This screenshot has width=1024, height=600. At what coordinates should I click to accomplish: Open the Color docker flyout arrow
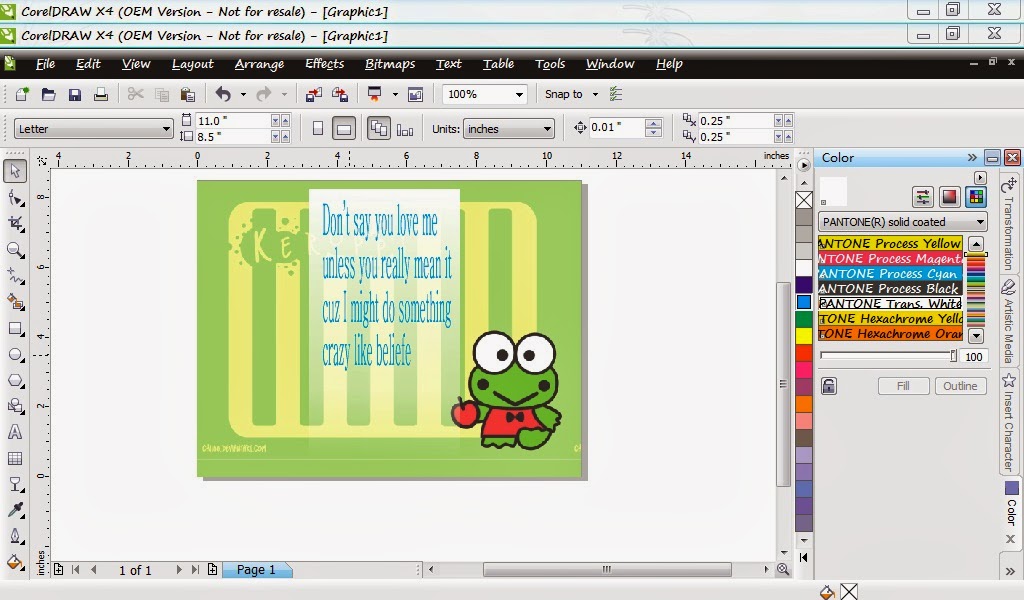pos(980,178)
